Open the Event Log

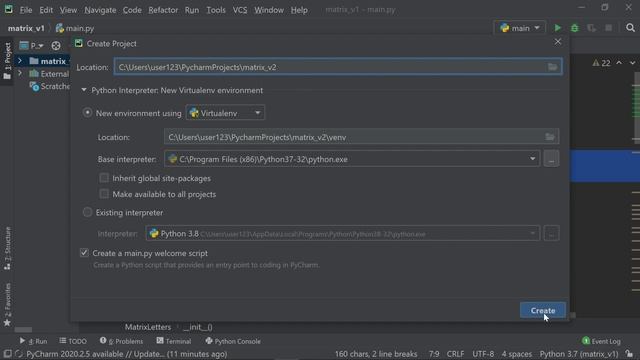tap(601, 341)
